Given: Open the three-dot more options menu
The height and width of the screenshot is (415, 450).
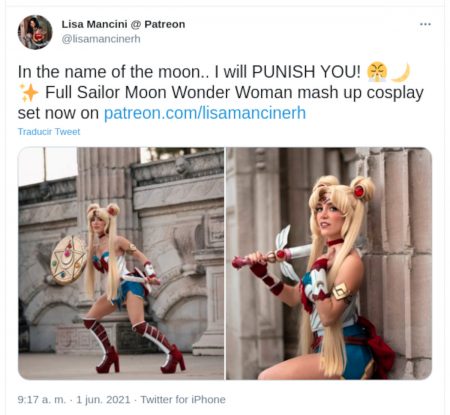Looking at the screenshot, I should [425, 24].
